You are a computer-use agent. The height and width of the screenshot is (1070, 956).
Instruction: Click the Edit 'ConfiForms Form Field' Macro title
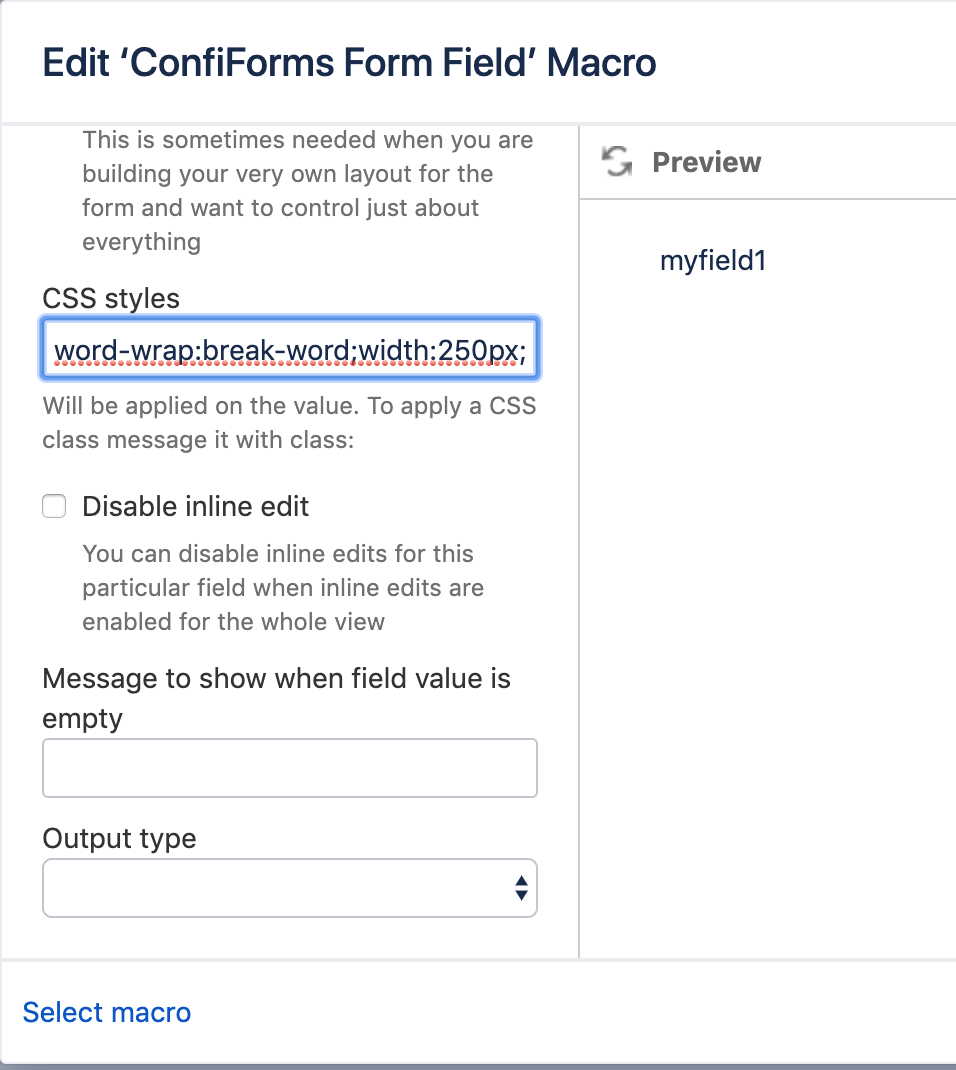(349, 62)
